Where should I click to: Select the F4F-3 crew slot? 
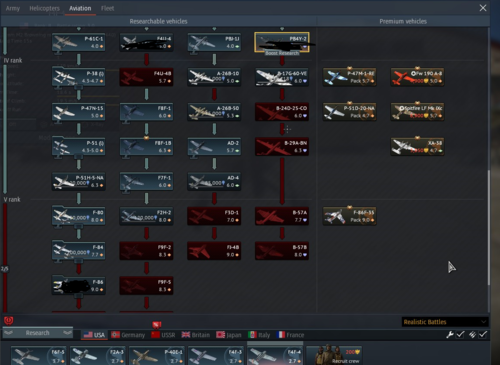pos(215,355)
